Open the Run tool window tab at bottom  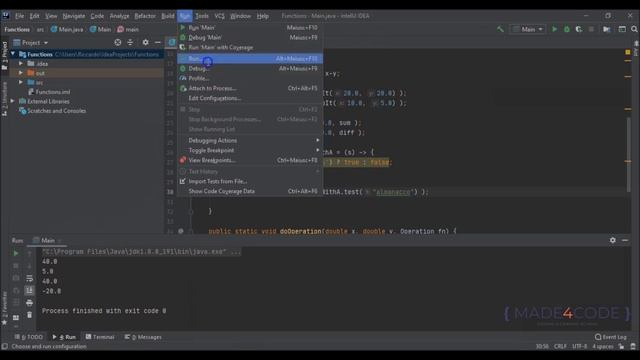[64, 337]
